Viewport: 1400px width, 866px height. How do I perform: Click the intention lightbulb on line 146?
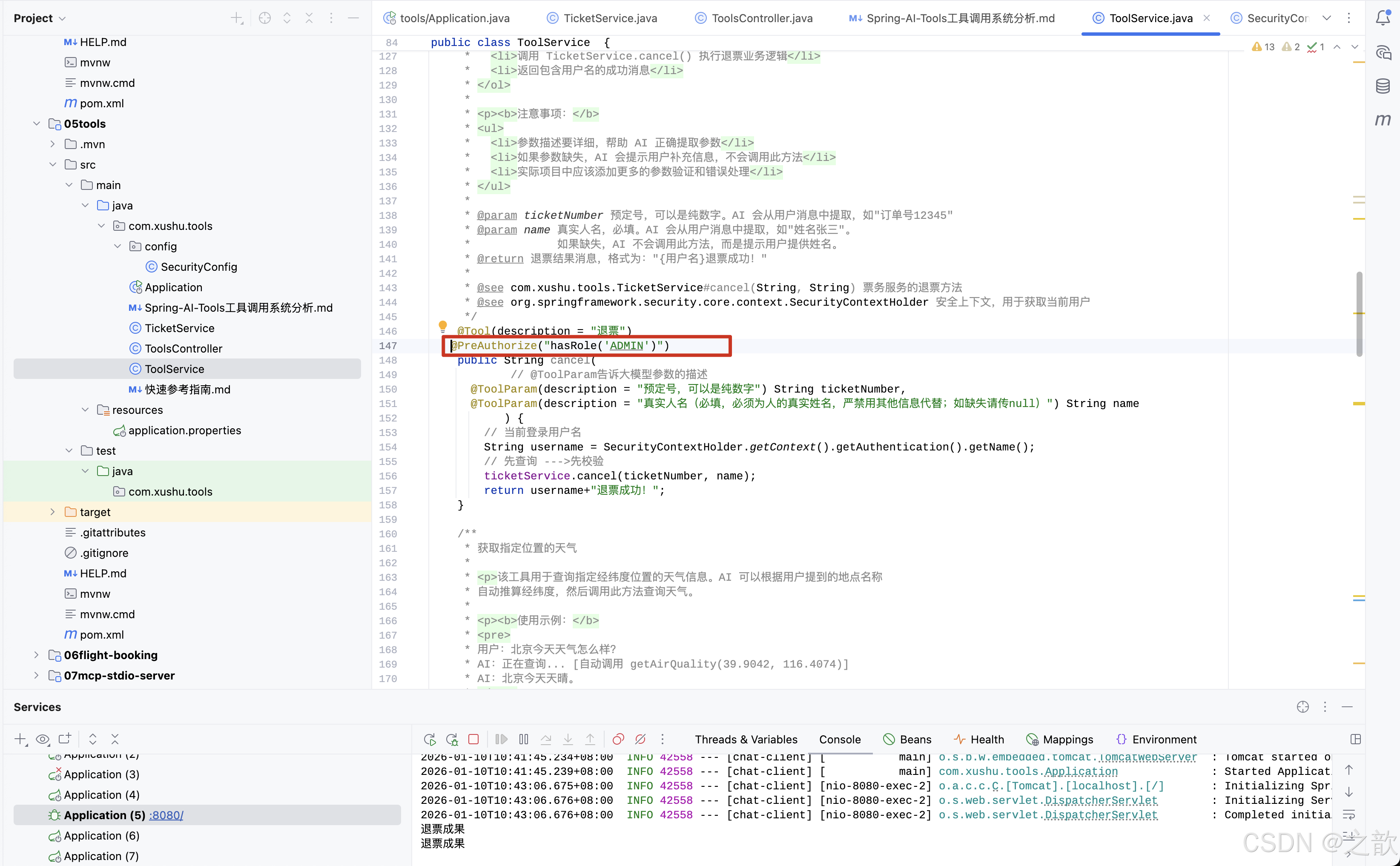click(442, 326)
